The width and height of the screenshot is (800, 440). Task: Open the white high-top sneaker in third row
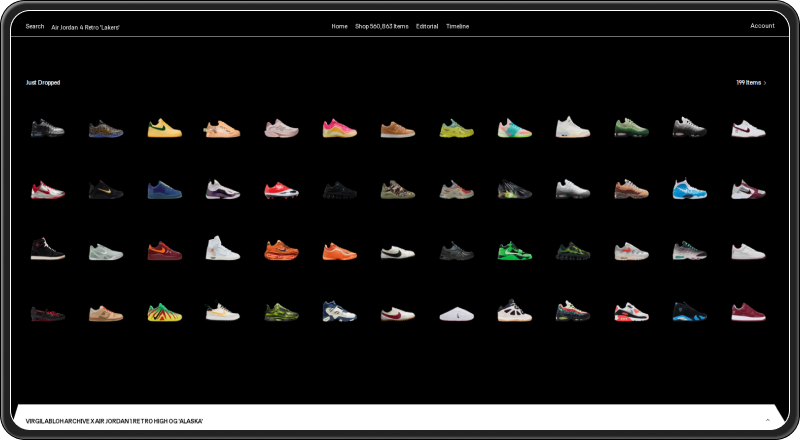222,249
